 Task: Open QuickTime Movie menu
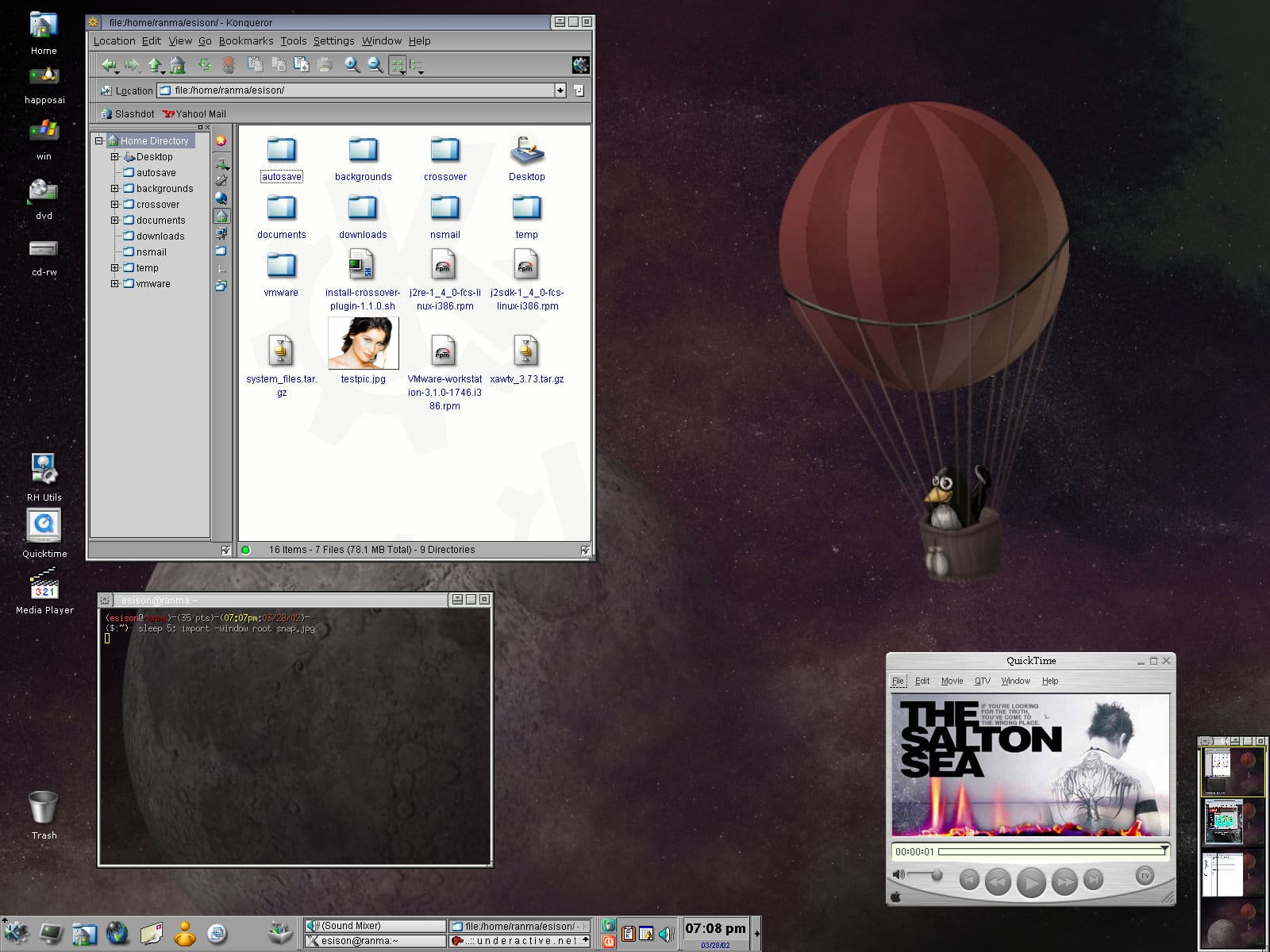(x=952, y=681)
